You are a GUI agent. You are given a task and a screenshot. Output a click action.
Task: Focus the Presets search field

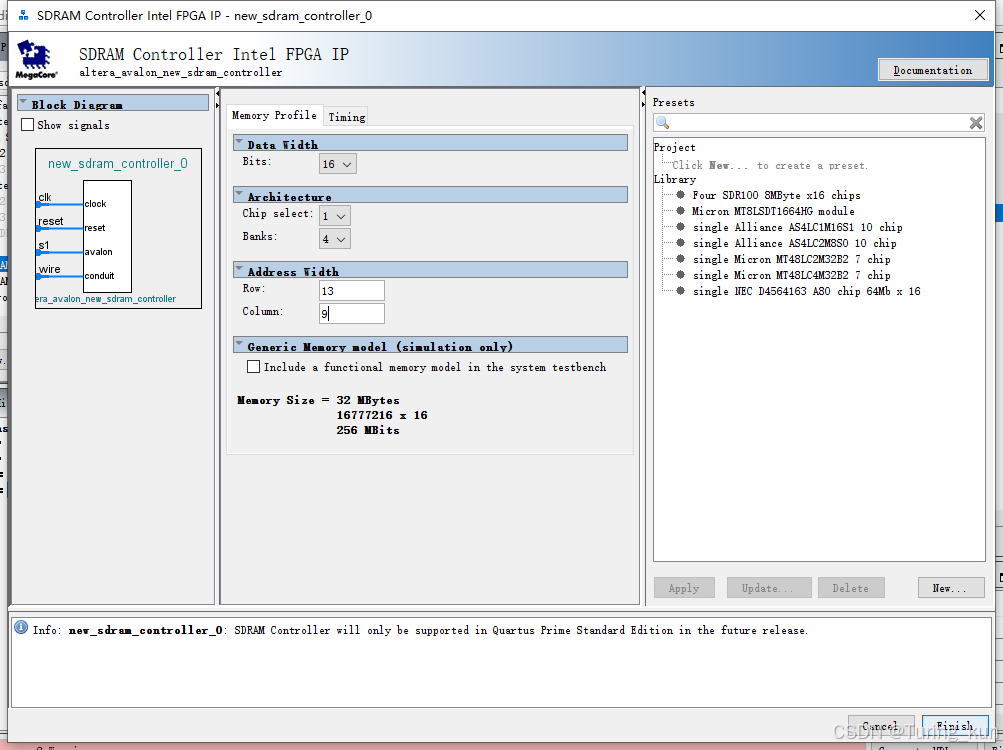(819, 122)
